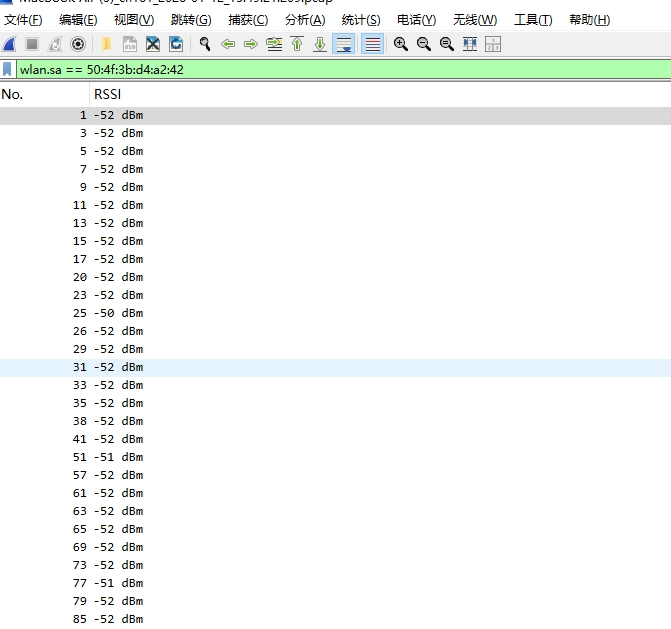Reset text to normal size icon
Image resolution: width=671 pixels, height=629 pixels.
point(447,44)
